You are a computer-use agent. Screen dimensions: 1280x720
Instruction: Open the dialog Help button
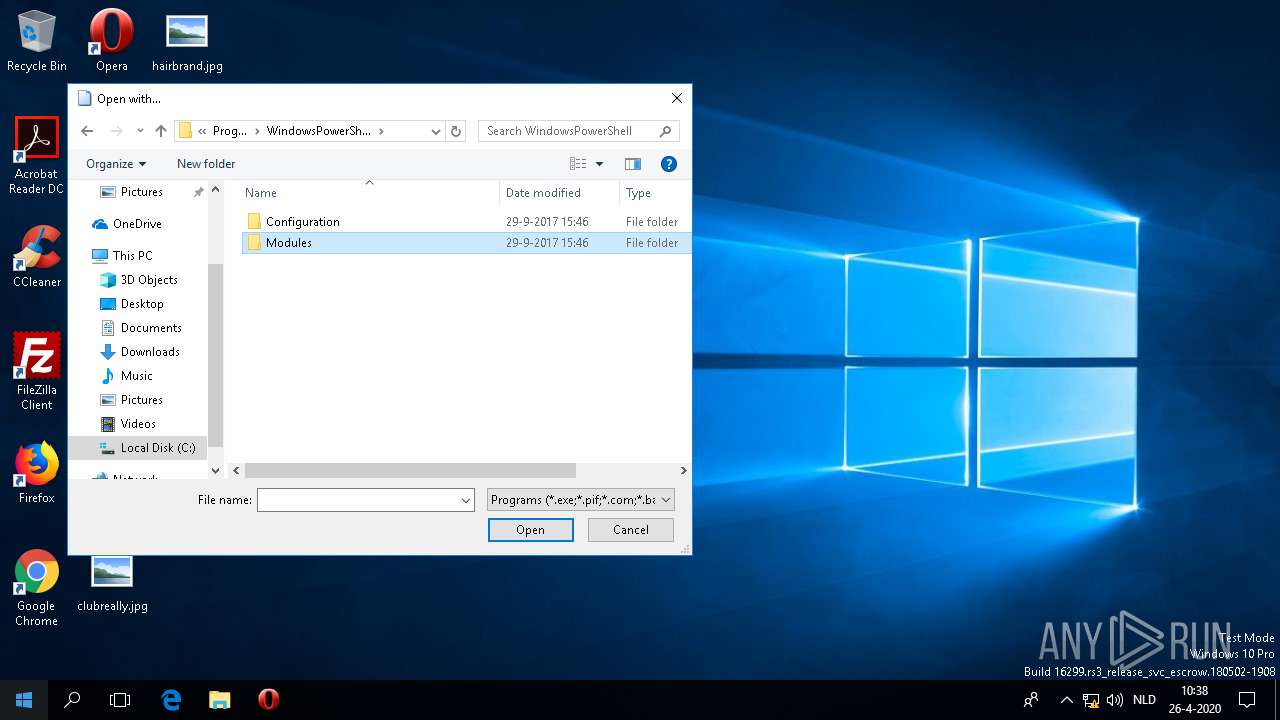pyautogui.click(x=669, y=164)
